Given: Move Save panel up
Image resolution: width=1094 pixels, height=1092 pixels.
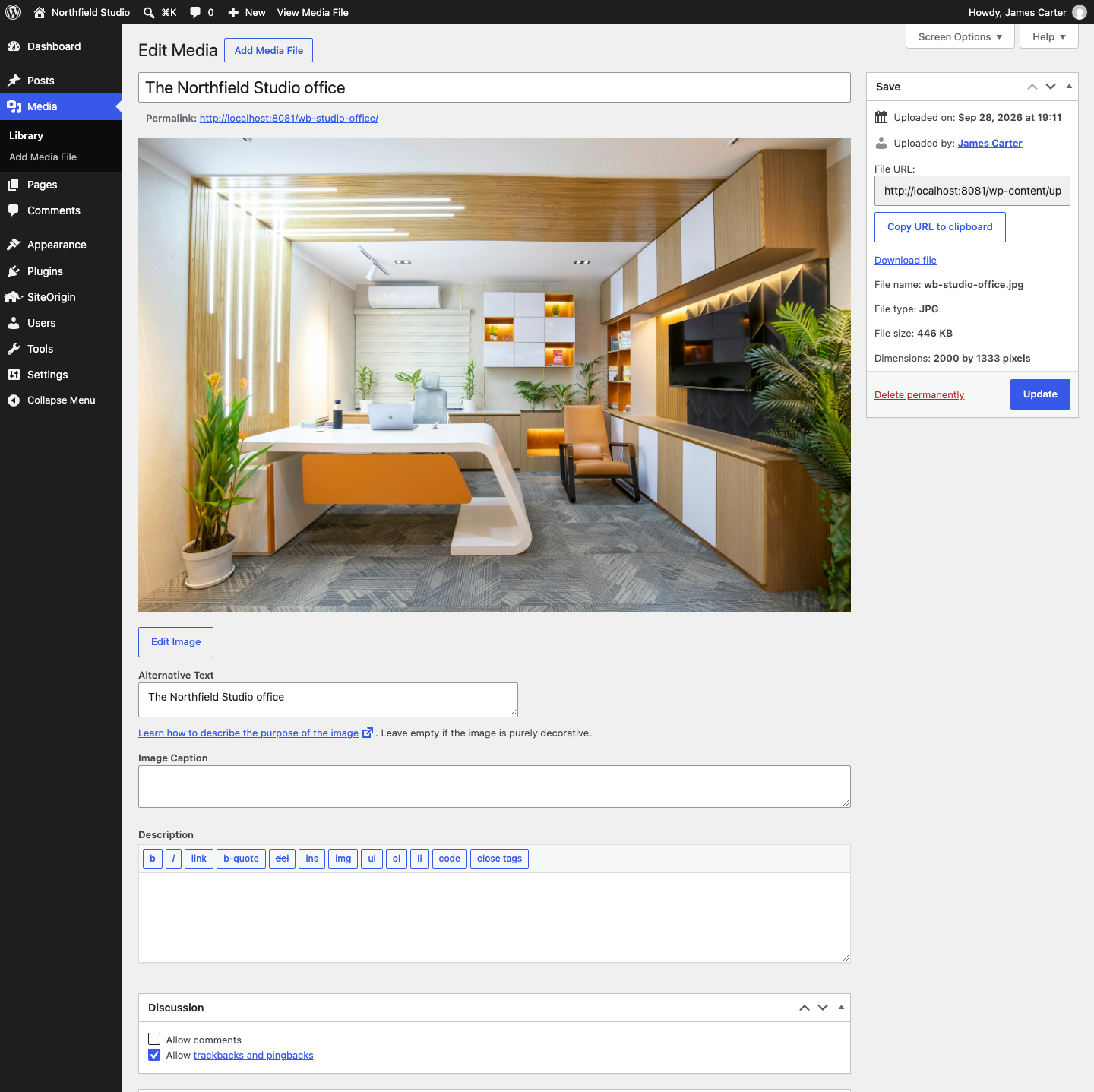Looking at the screenshot, I should 1032,87.
